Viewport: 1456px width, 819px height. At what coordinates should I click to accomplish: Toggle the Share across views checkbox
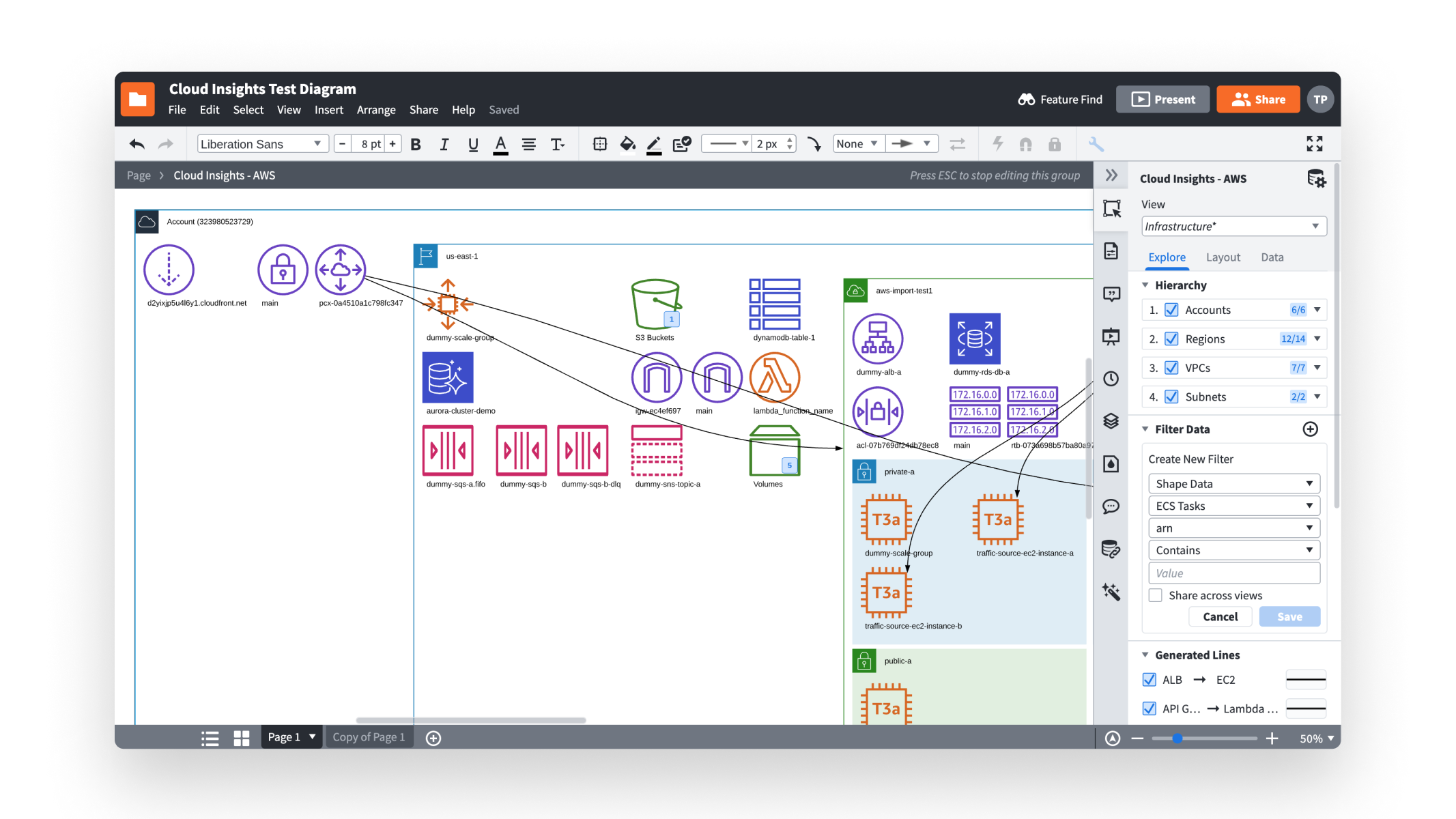pos(1155,595)
